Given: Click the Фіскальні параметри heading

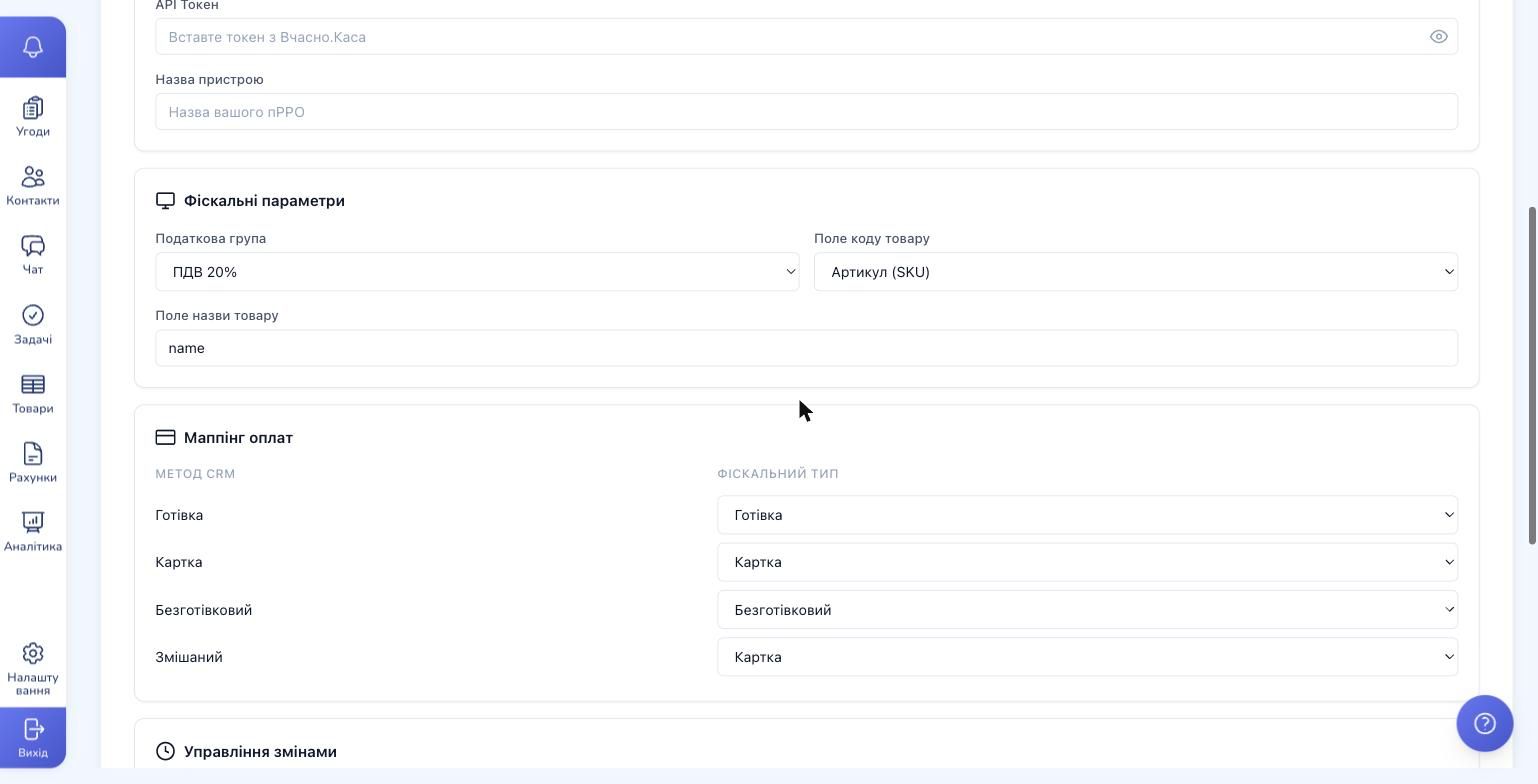Looking at the screenshot, I should point(264,201).
